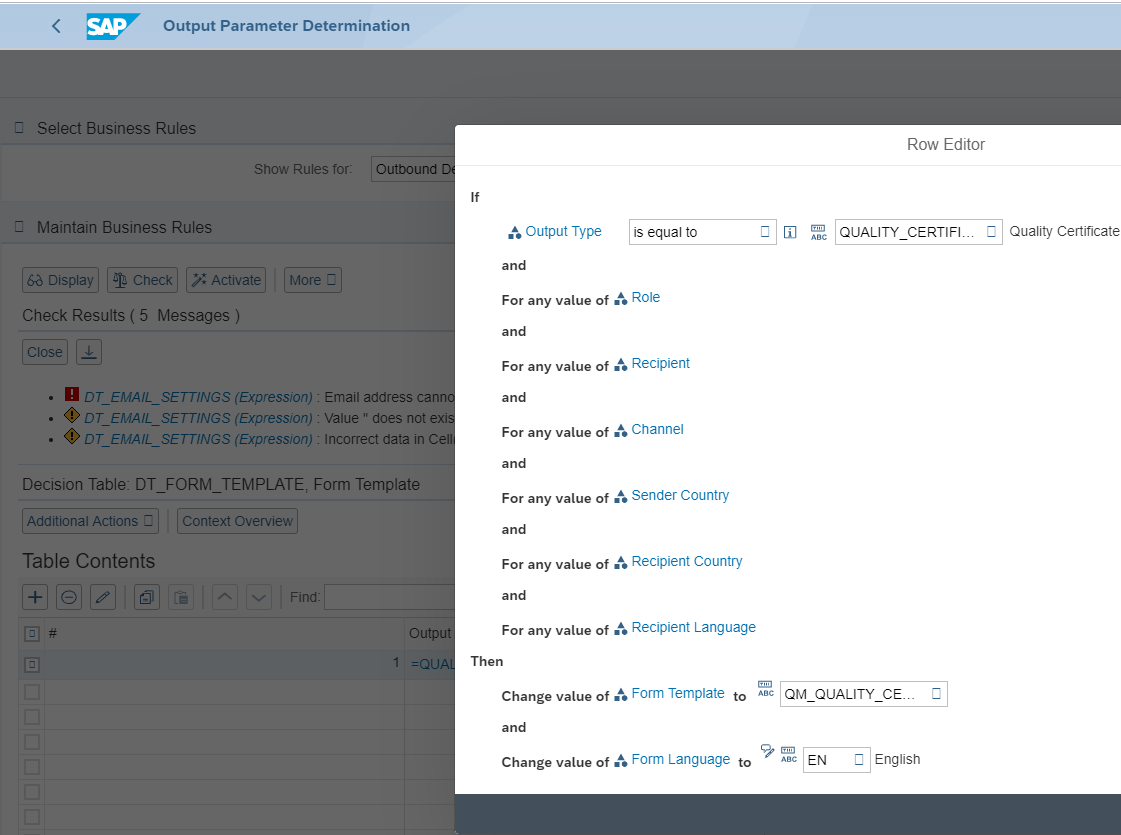The width and height of the screenshot is (1121, 835).
Task: Click the =QUAL cell in row 1
Action: pos(433,664)
